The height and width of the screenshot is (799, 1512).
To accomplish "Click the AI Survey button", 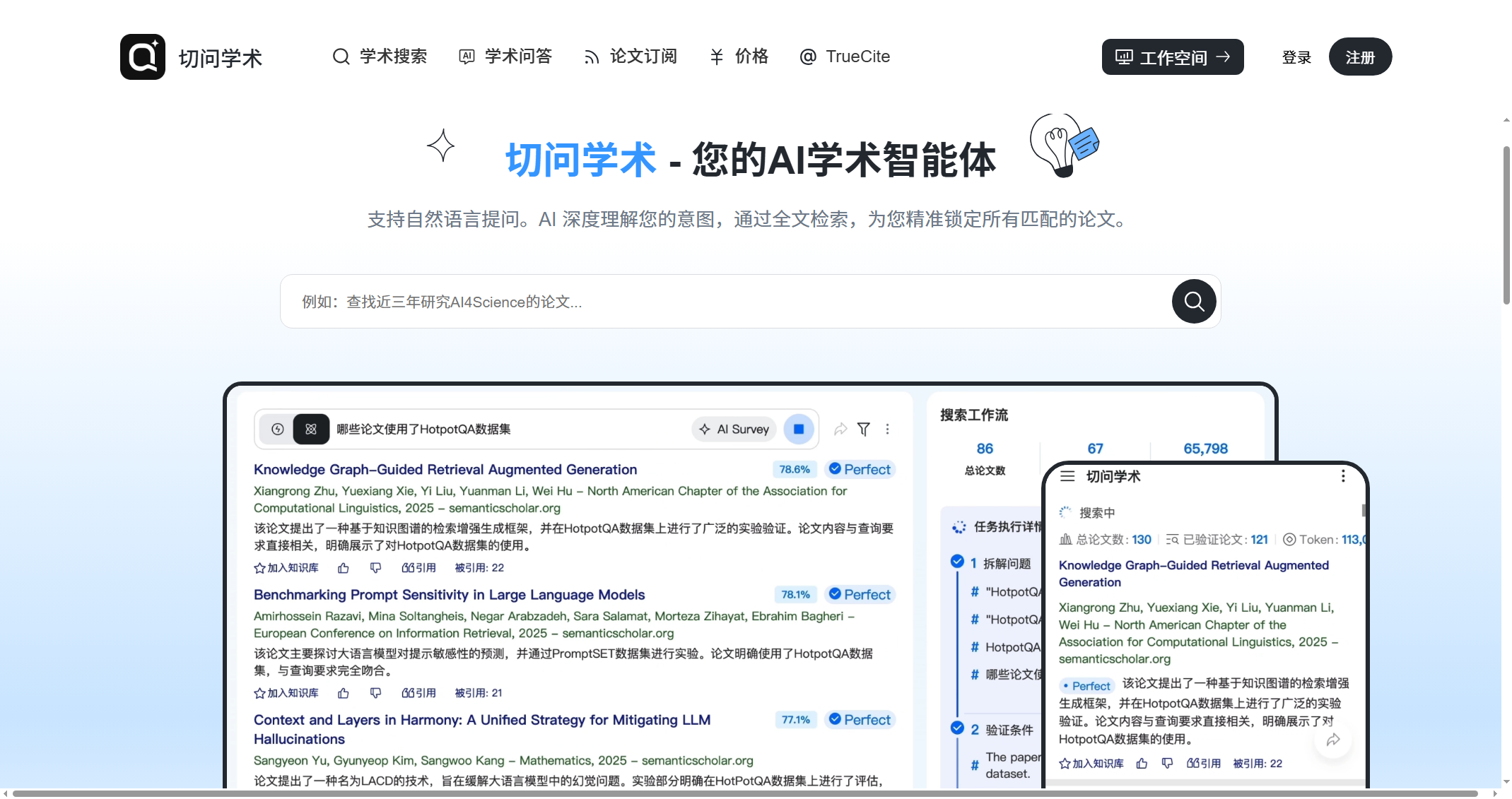I will (734, 429).
